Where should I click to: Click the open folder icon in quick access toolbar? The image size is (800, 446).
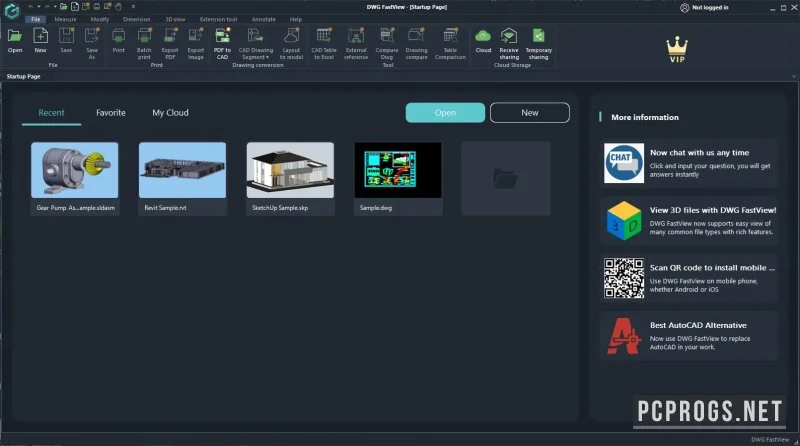pyautogui.click(x=63, y=7)
